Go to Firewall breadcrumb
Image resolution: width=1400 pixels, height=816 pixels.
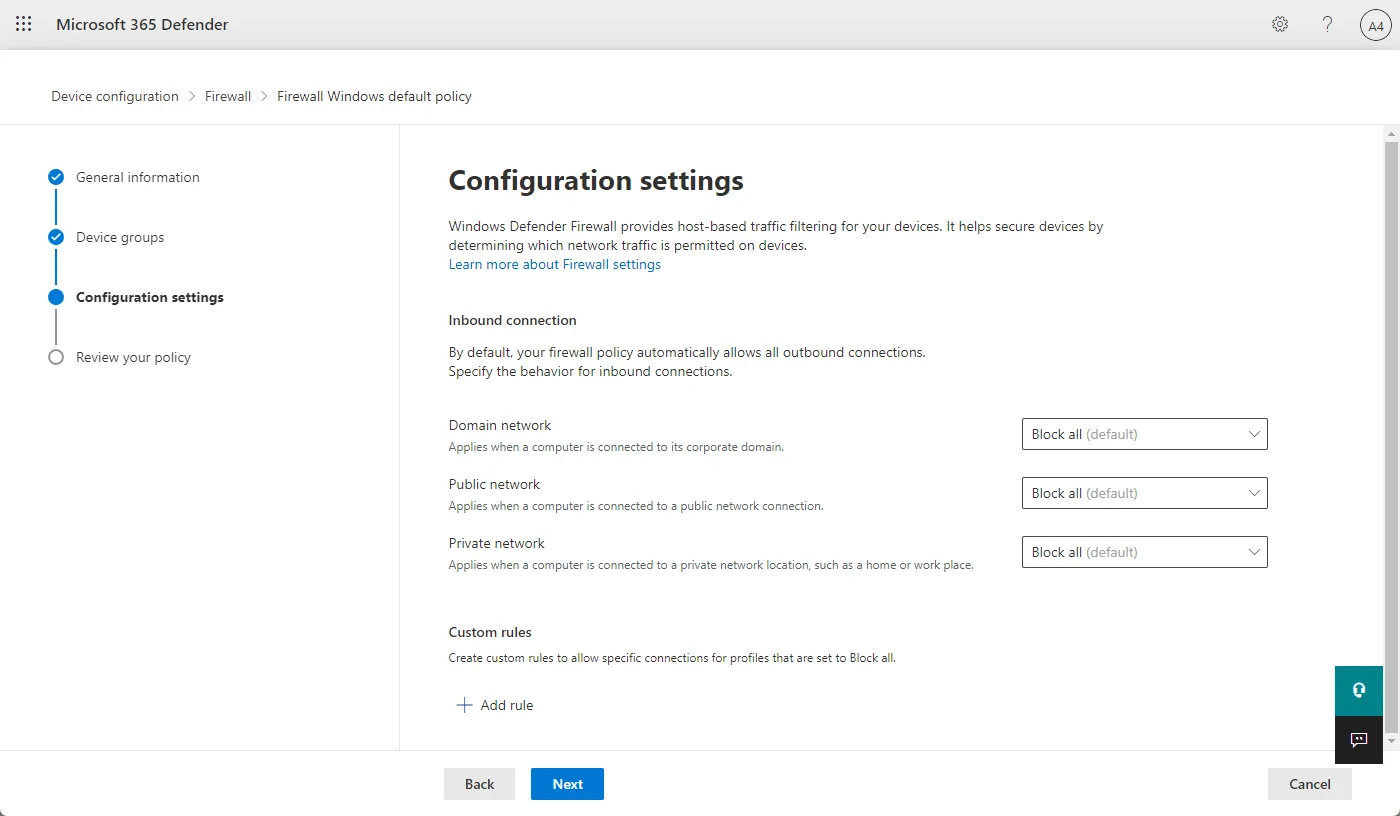click(x=228, y=96)
